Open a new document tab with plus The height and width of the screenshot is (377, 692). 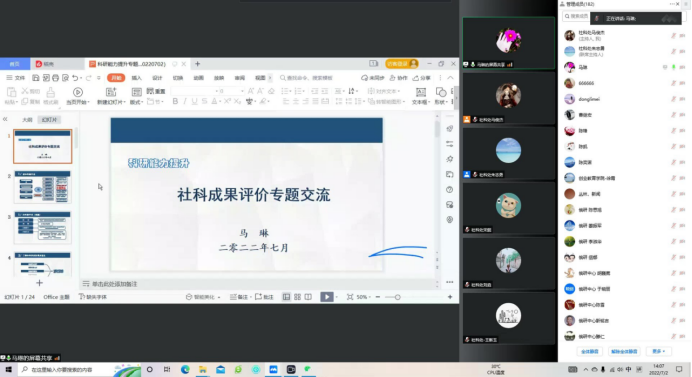197,64
